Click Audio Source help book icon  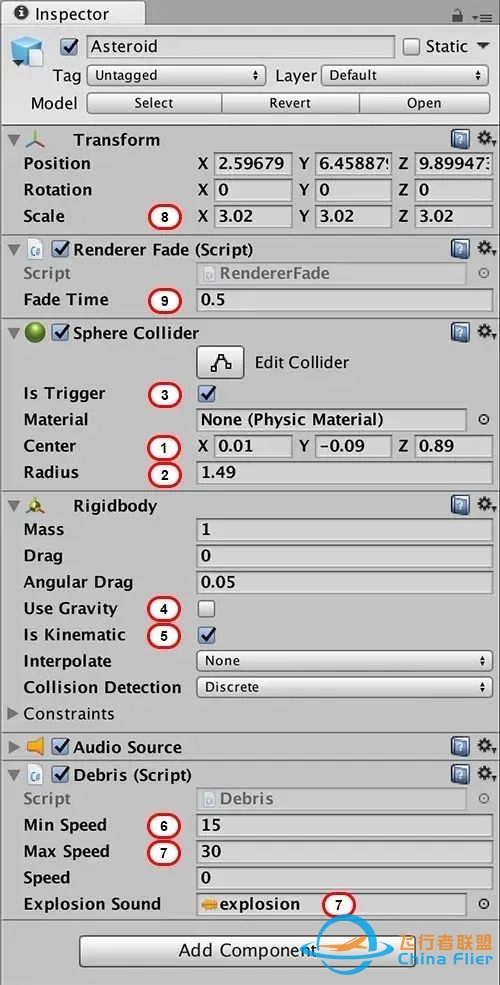tap(460, 747)
